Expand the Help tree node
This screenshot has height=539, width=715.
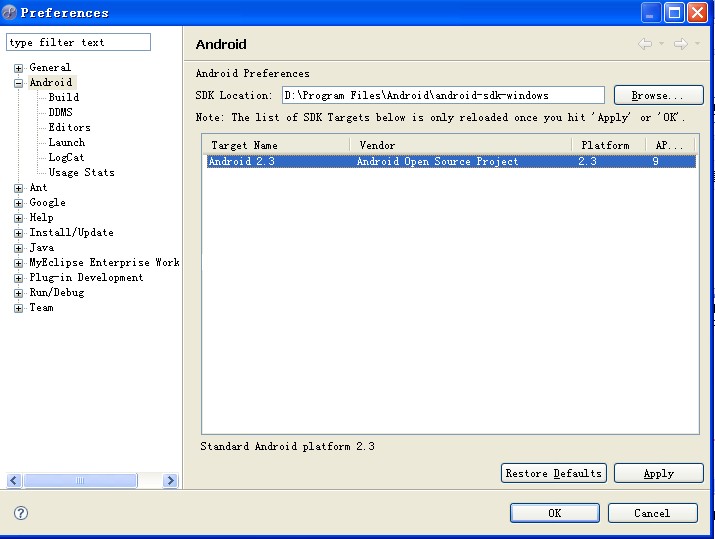pos(18,218)
